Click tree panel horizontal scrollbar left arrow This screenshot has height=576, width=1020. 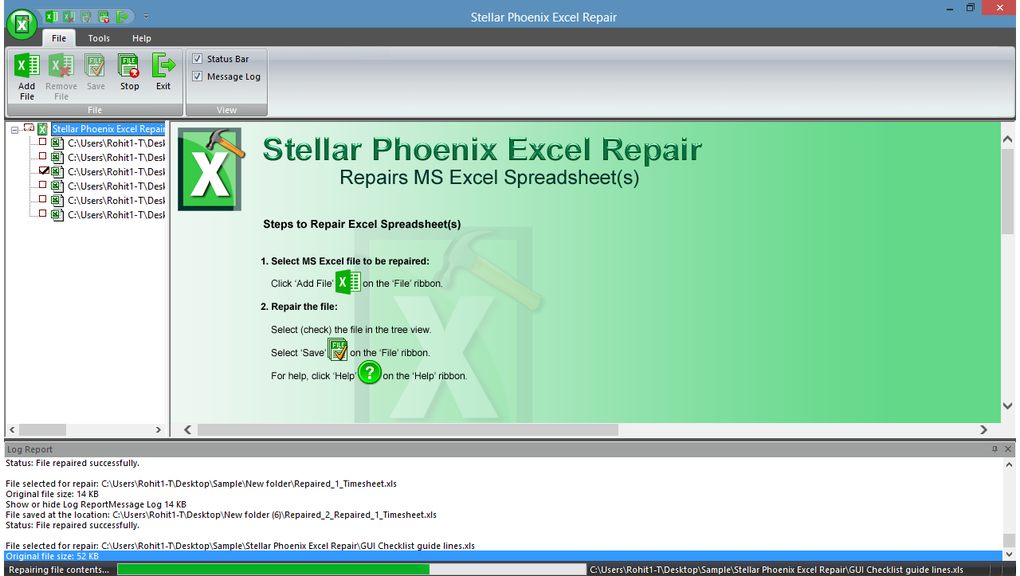(12, 430)
